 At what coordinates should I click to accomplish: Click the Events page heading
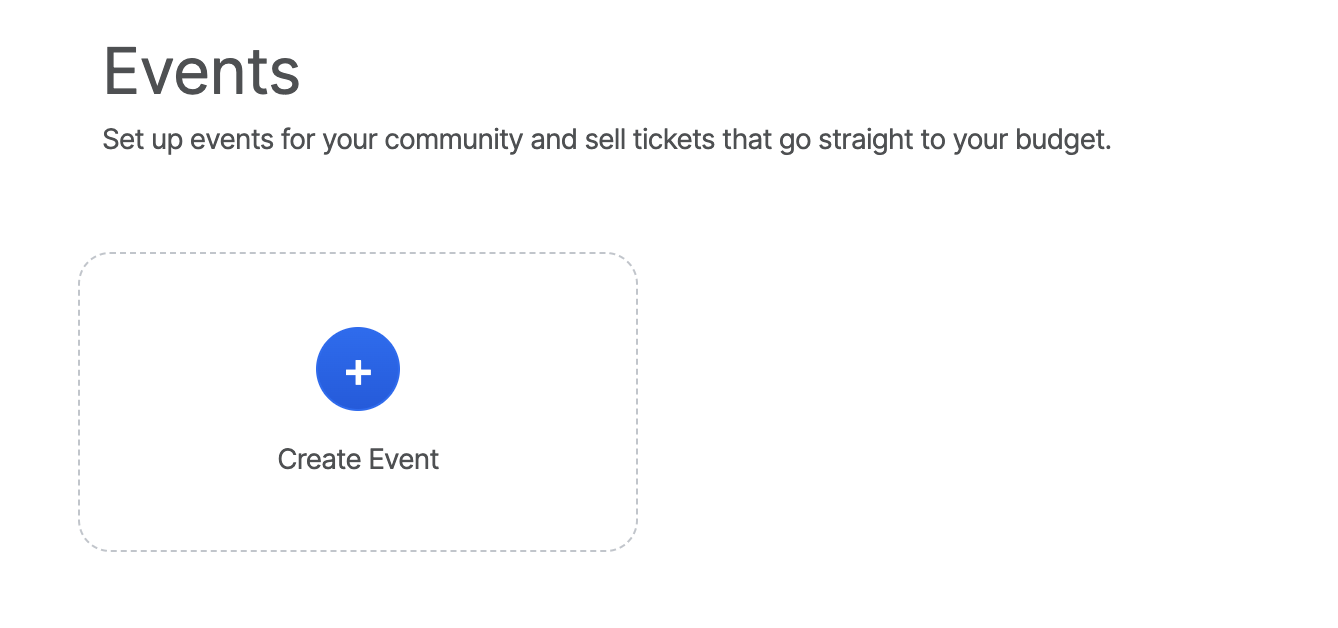pos(202,71)
